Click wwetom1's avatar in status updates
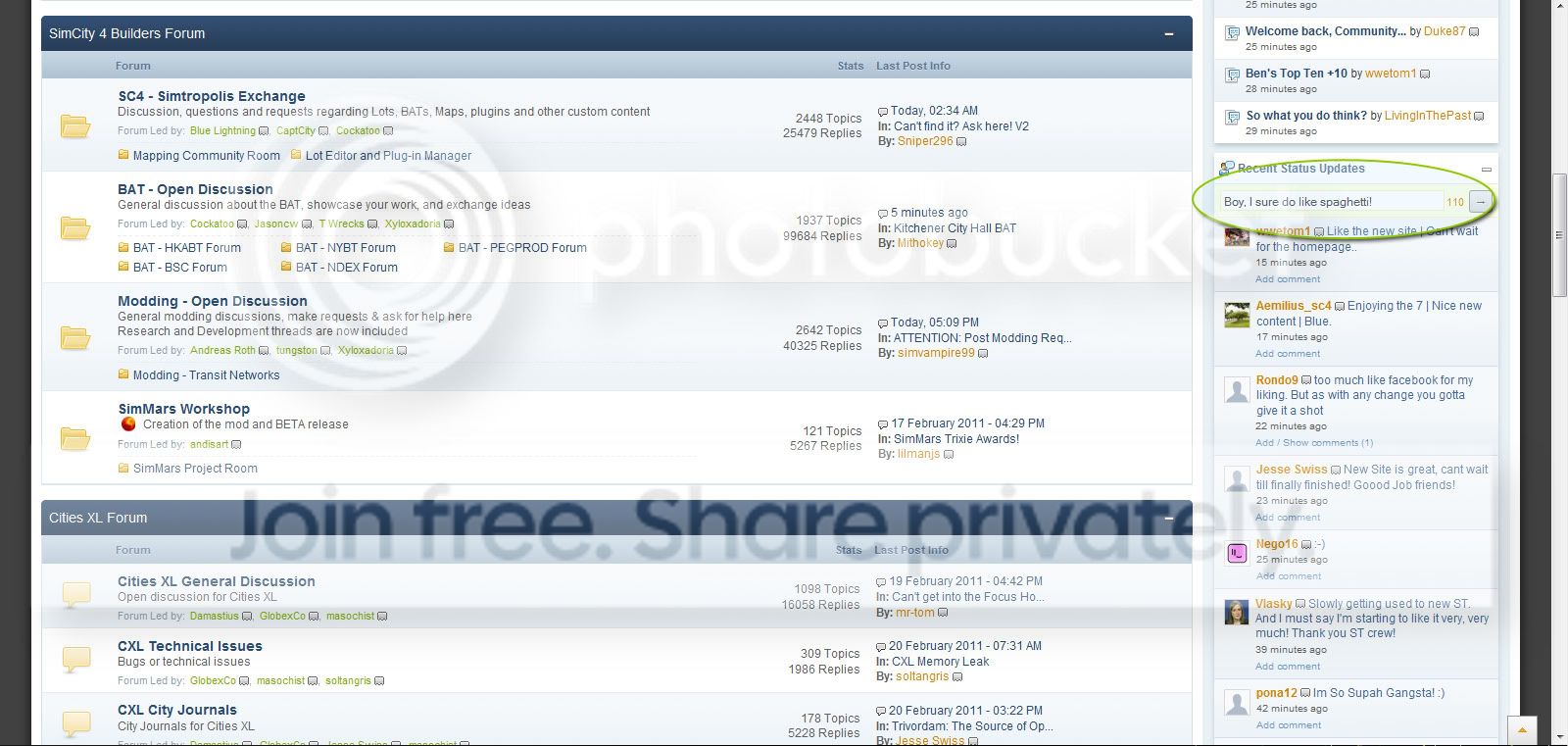 click(1237, 236)
